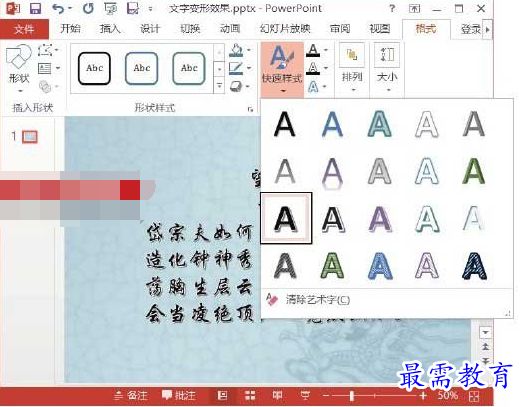The width and height of the screenshot is (521, 407).
Task: Open text effects glowing A icon
Action: (313, 87)
